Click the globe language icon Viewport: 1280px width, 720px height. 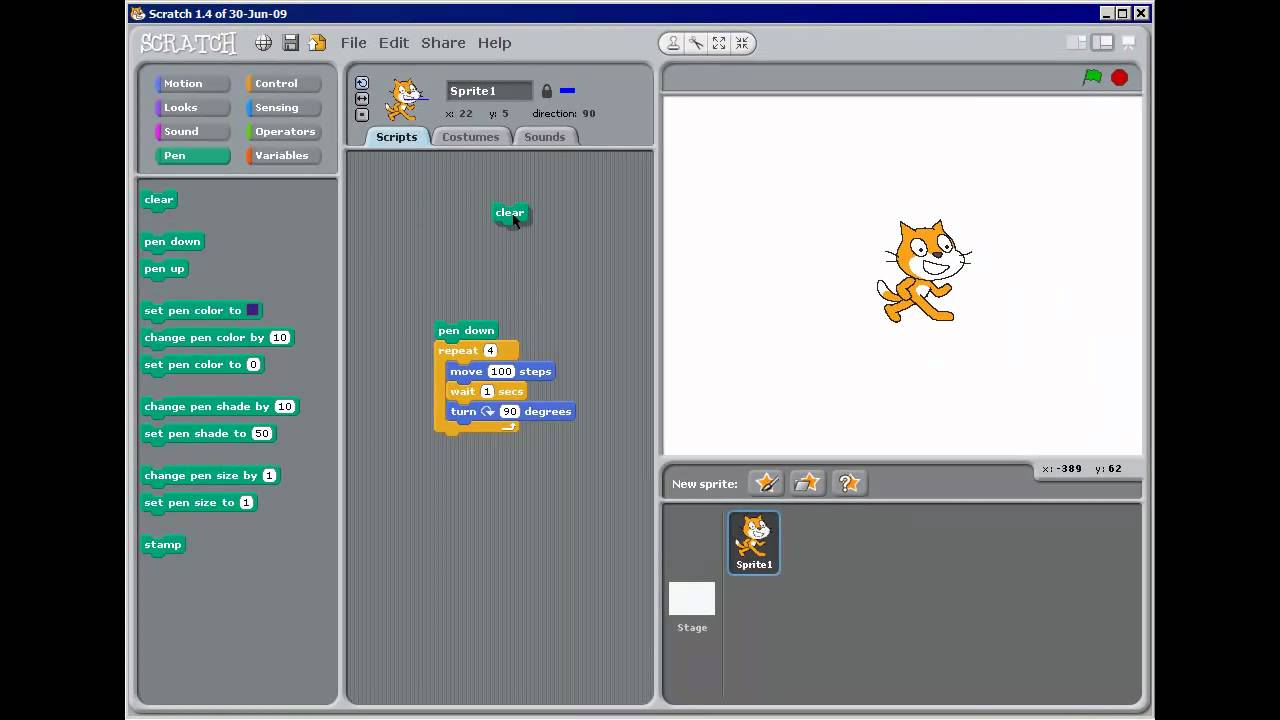tap(263, 43)
